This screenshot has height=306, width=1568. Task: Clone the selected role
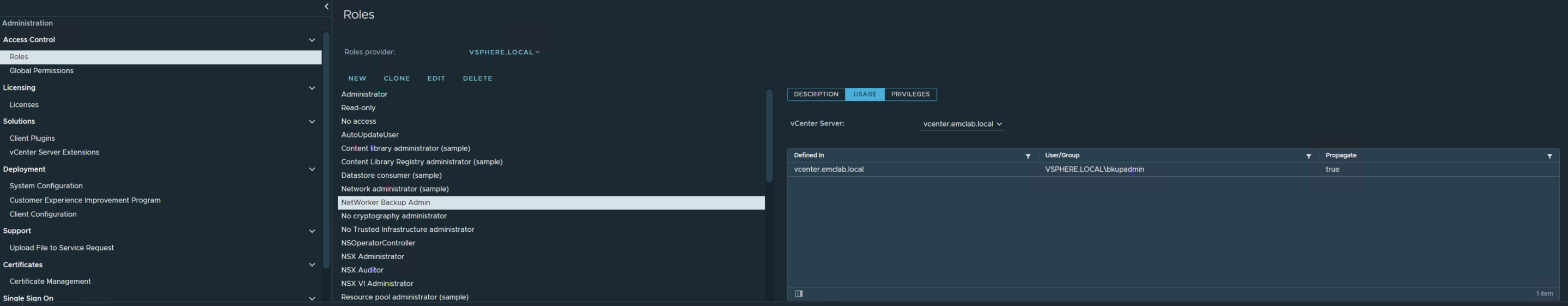pos(396,79)
